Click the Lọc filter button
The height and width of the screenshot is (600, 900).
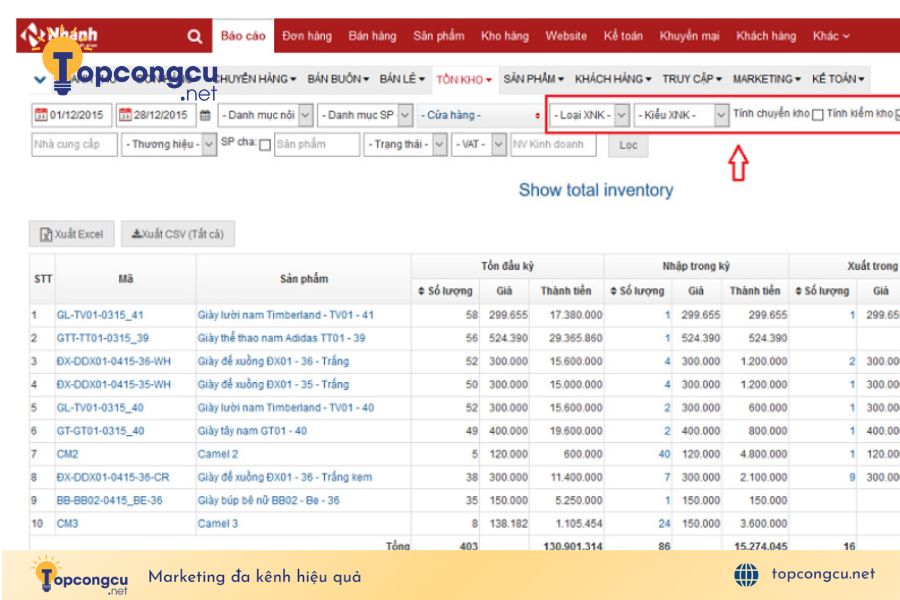[x=628, y=145]
